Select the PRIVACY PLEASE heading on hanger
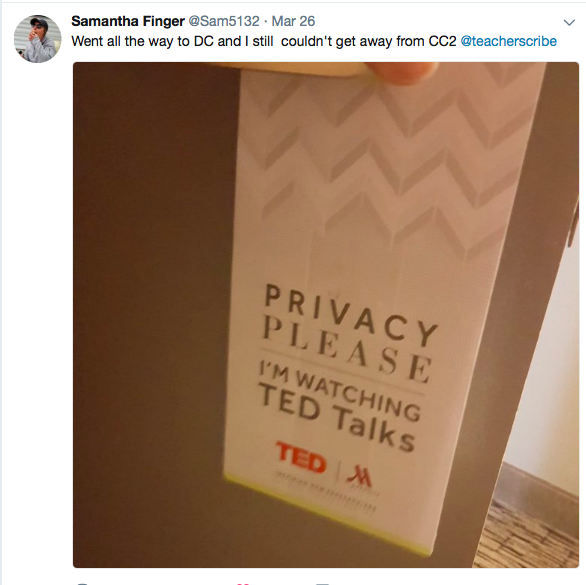The height and width of the screenshot is (585, 586). coord(350,333)
